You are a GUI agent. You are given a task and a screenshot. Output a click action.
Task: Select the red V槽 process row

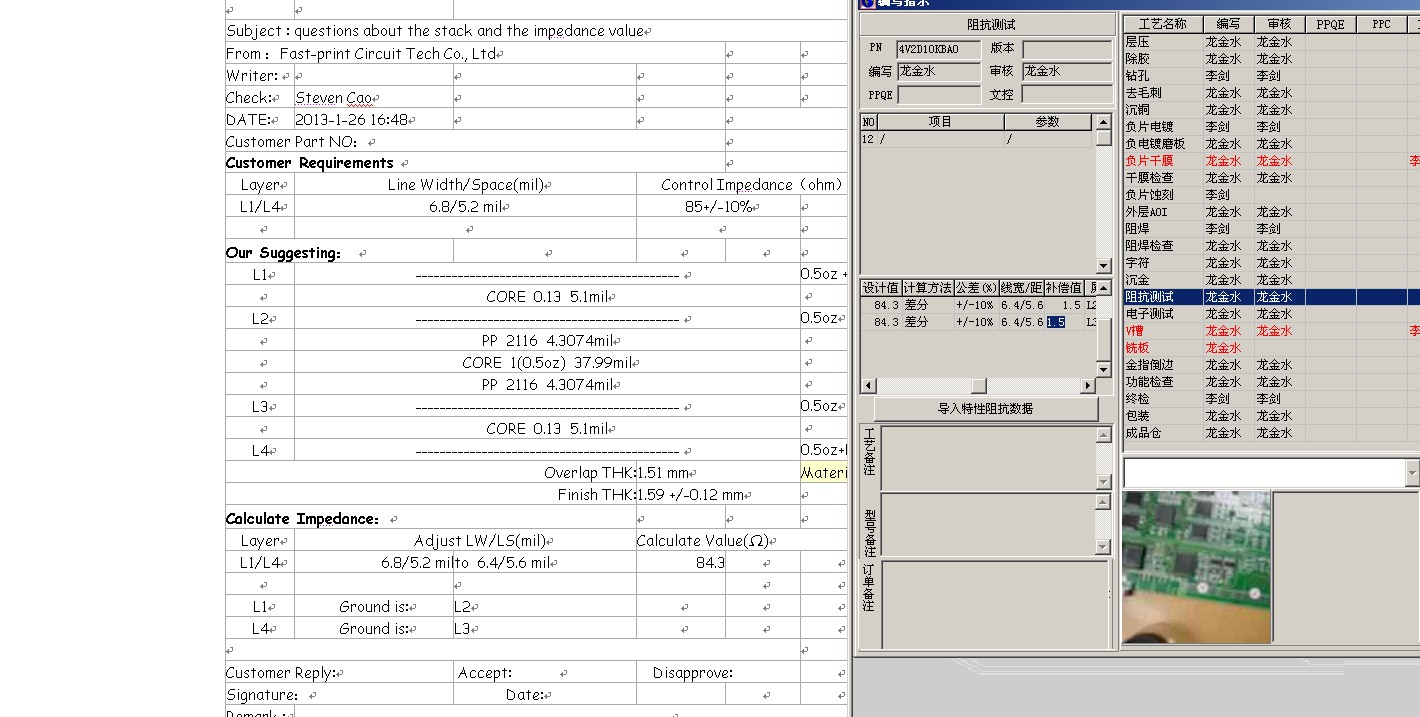[1270, 331]
